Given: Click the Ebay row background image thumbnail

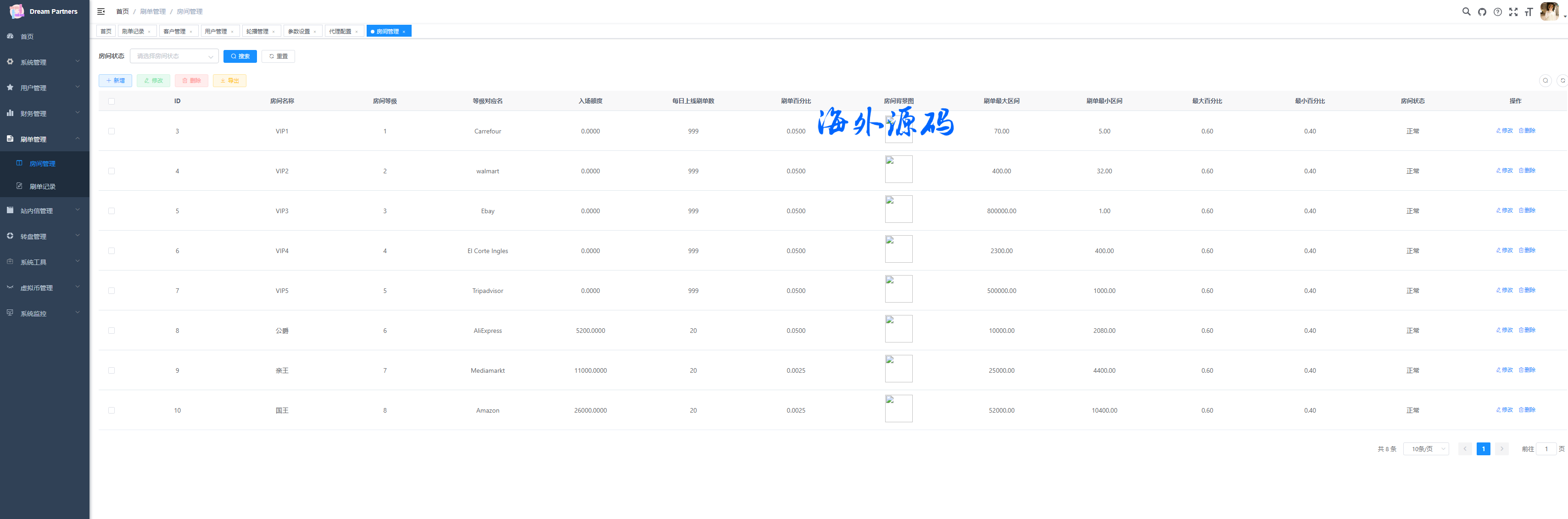Looking at the screenshot, I should point(898,209).
